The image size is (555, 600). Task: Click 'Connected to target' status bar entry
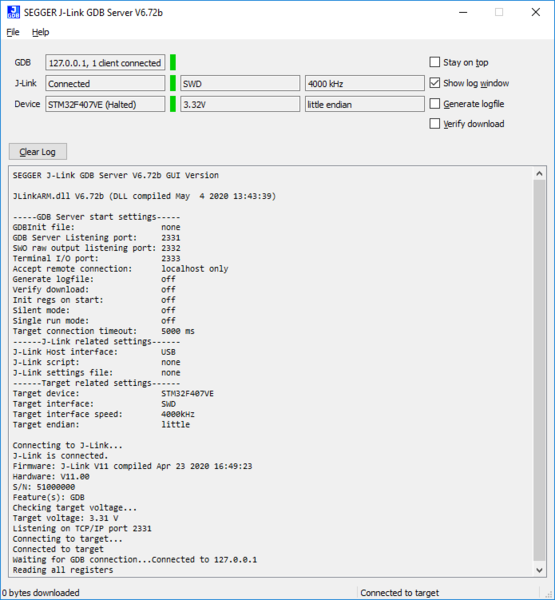click(400, 593)
